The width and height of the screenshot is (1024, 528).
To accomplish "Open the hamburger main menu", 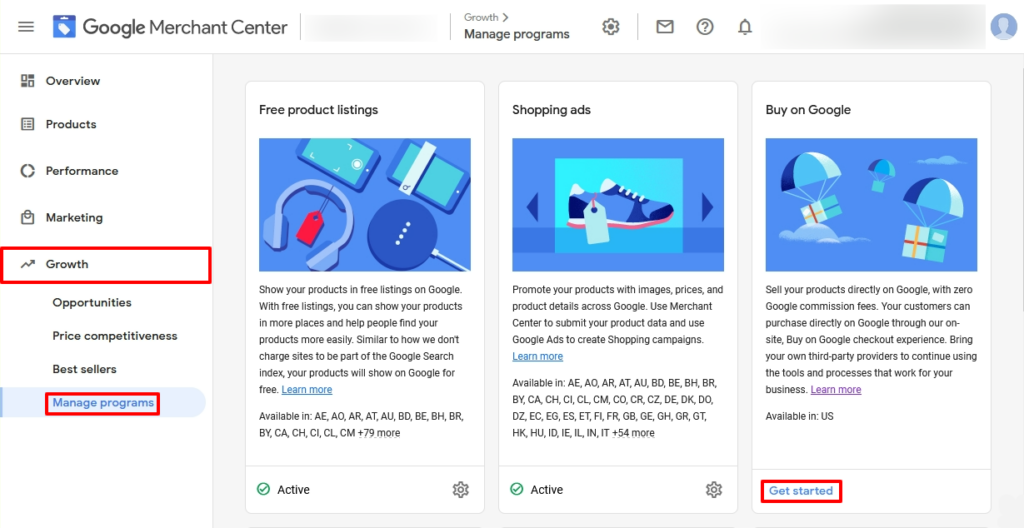I will pos(26,27).
